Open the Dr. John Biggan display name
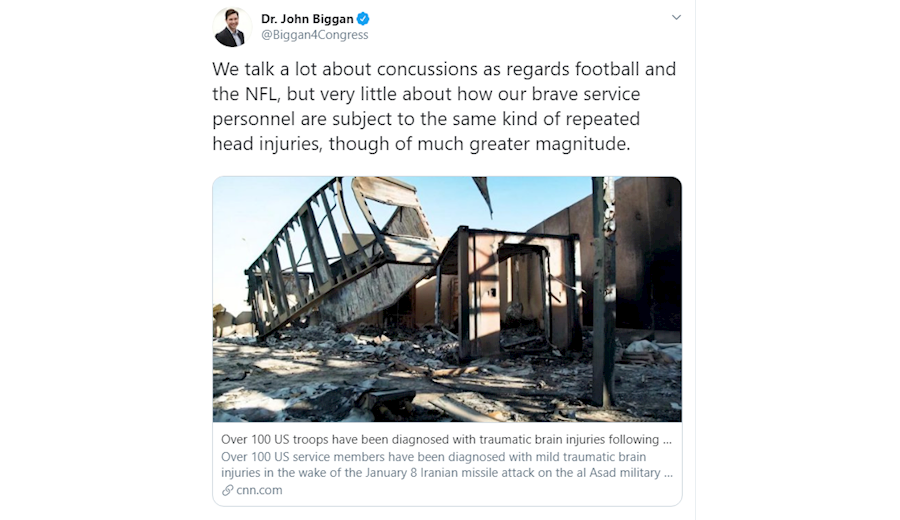 tap(307, 19)
